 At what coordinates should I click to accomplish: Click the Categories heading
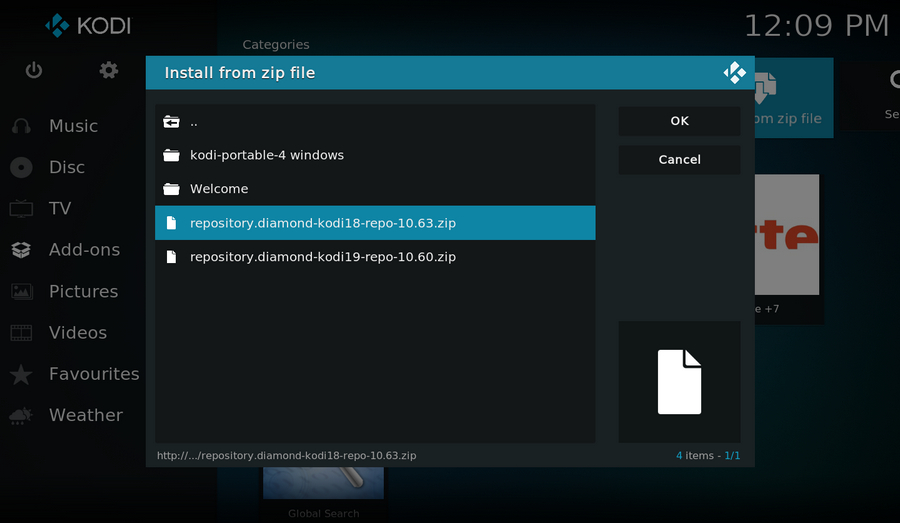pos(276,45)
